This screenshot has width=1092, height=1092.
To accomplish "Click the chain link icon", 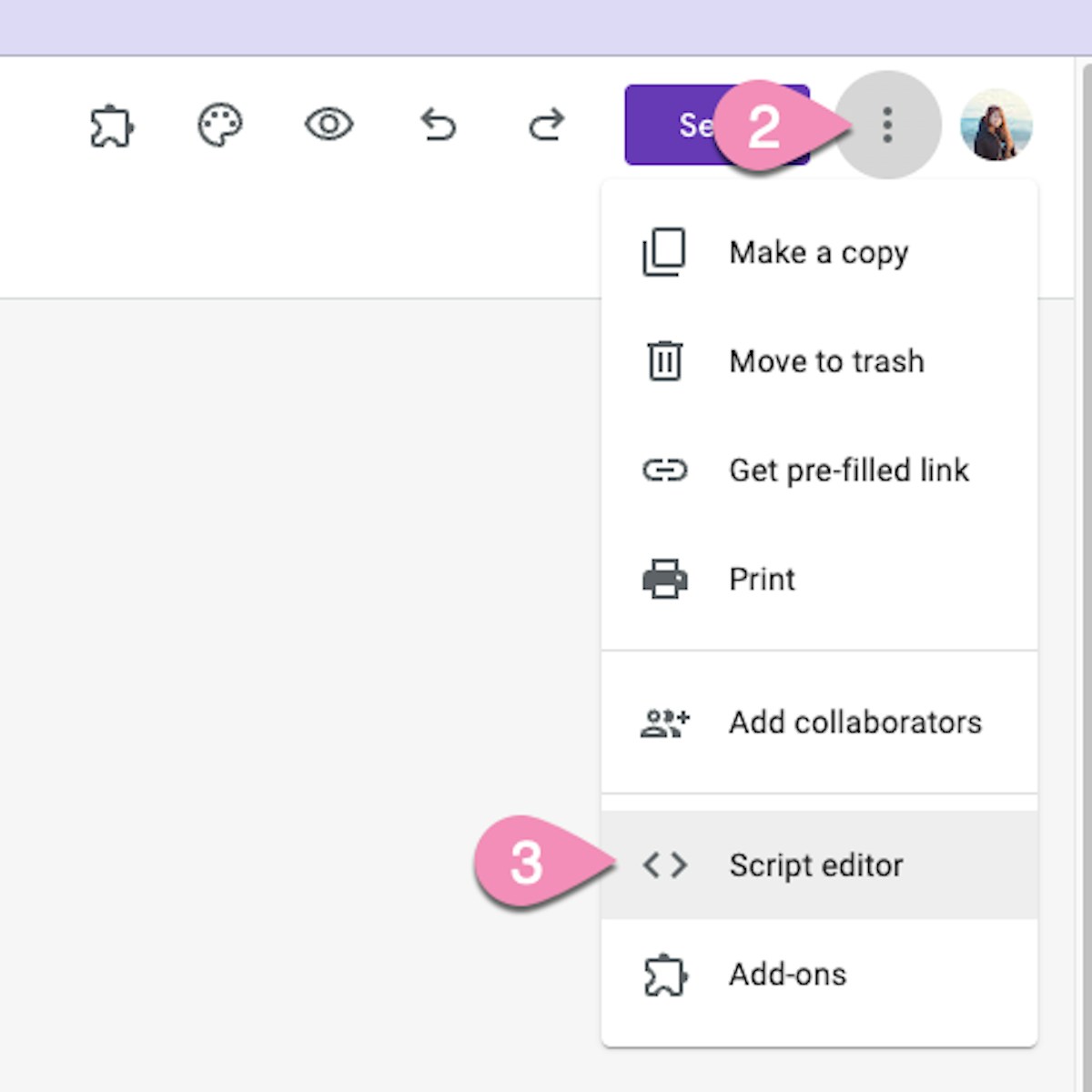I will [x=664, y=470].
